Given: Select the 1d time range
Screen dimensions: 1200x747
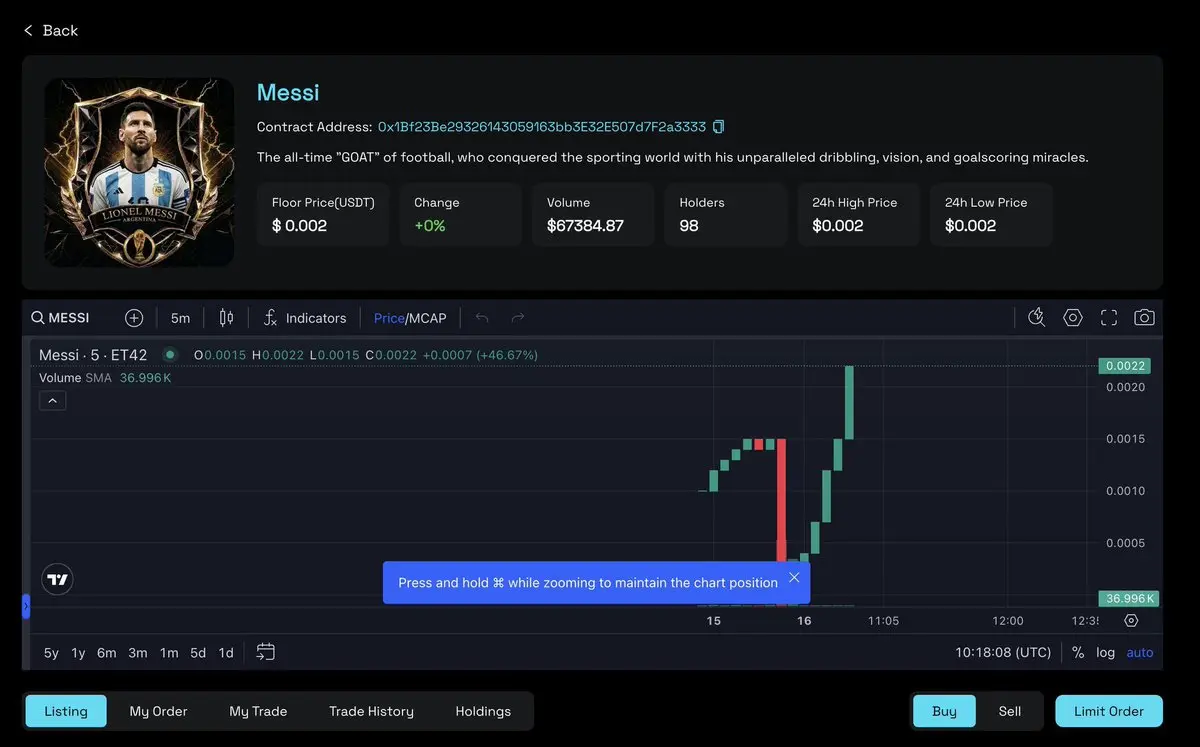Looking at the screenshot, I should click(x=226, y=653).
